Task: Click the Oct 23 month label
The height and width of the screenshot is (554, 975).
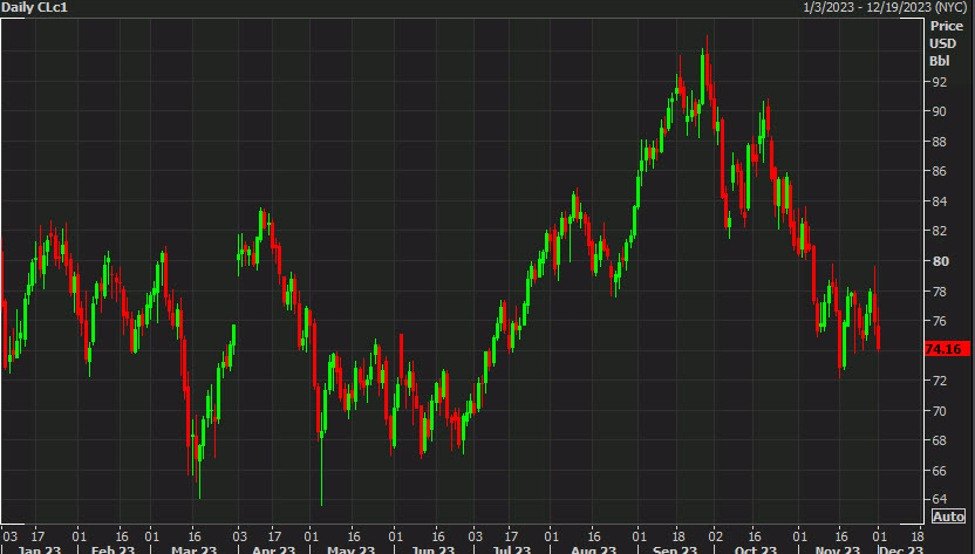Action: [x=755, y=549]
